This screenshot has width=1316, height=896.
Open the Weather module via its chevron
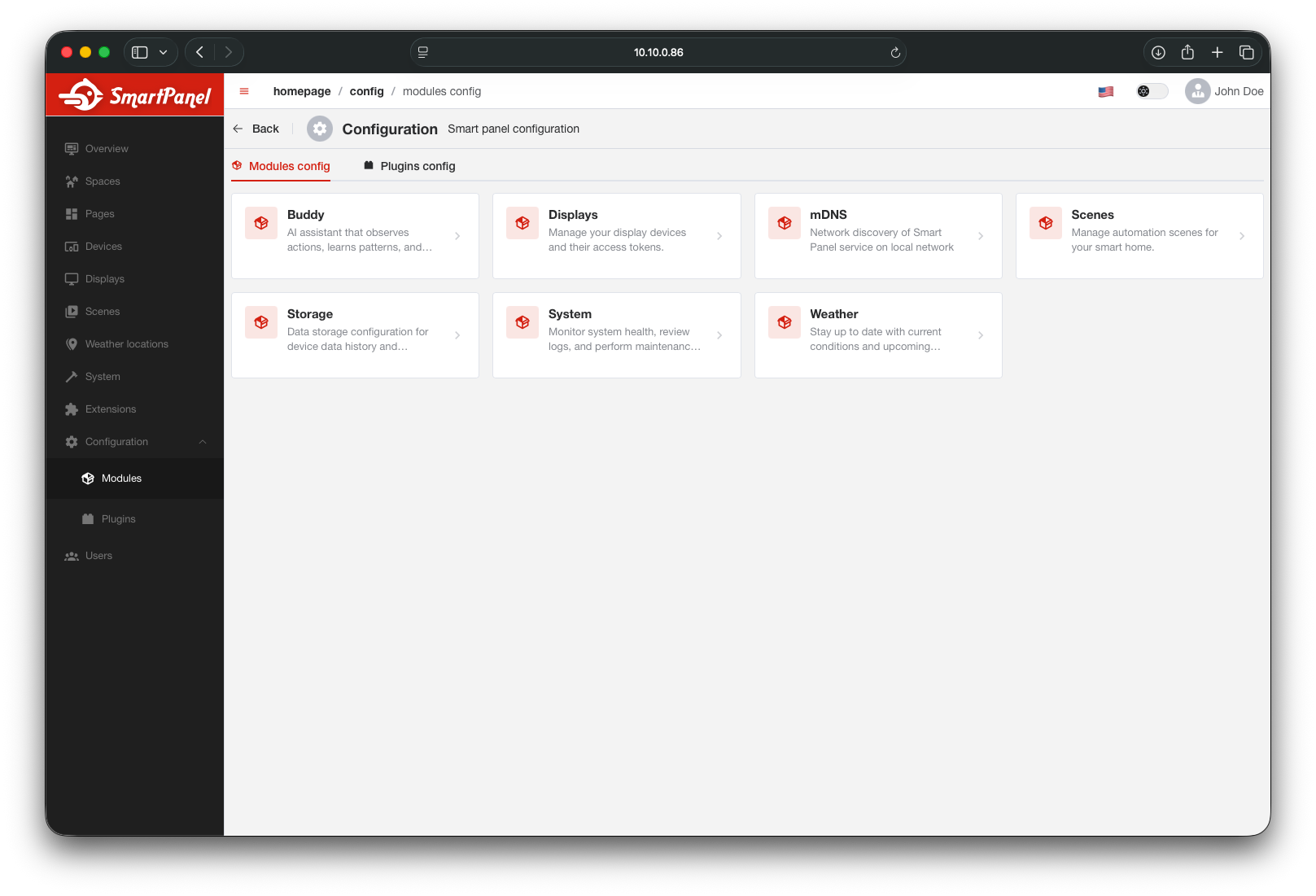[x=980, y=334]
